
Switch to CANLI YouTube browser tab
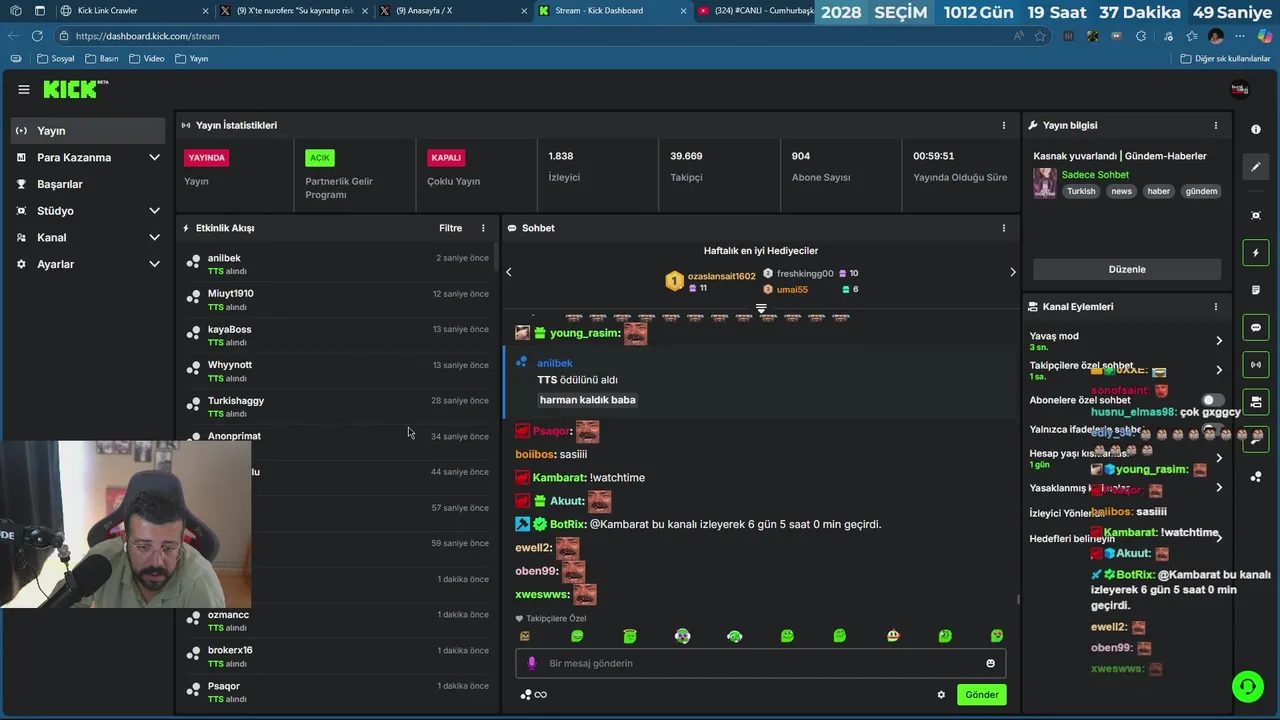[x=755, y=11]
